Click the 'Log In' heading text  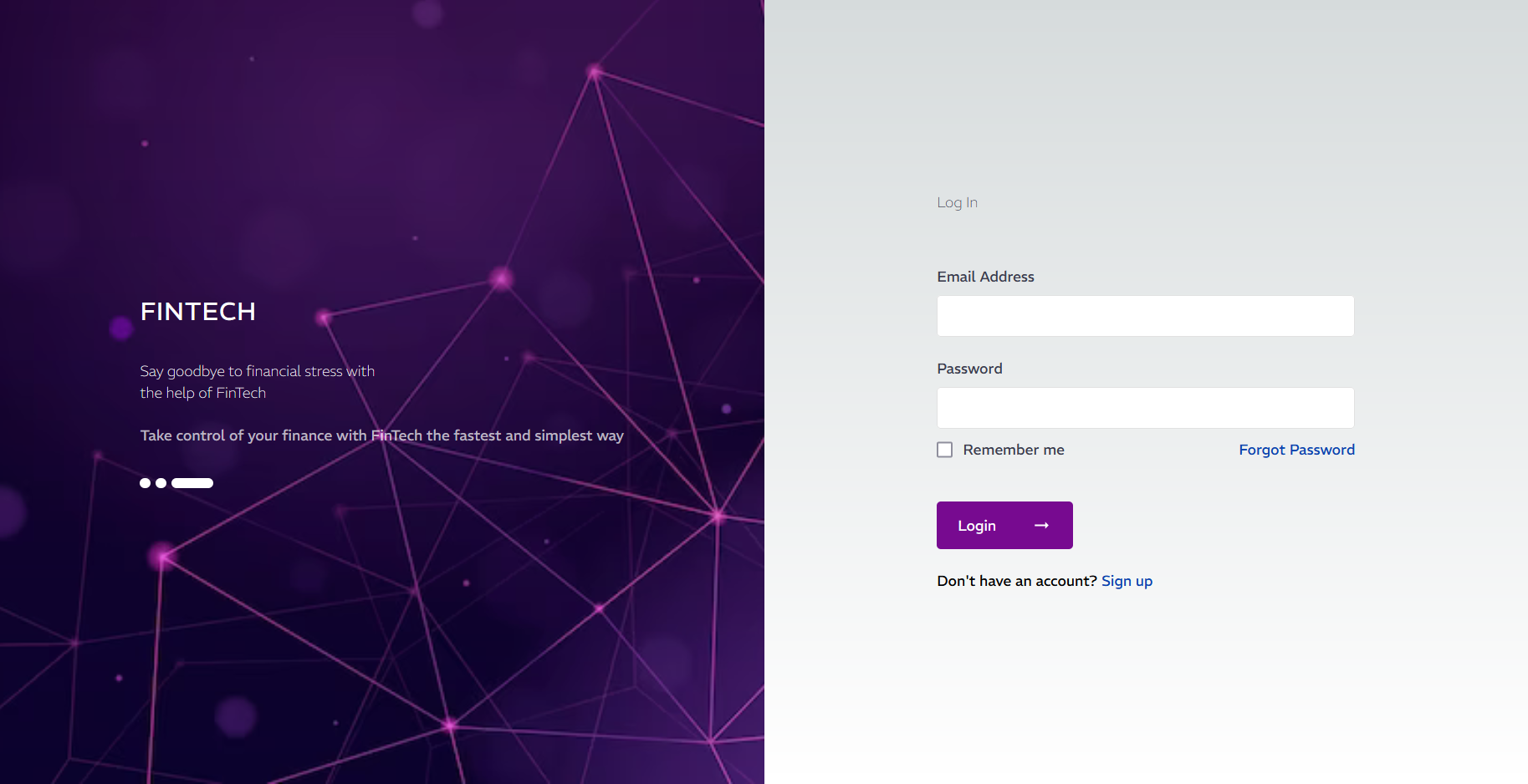click(957, 202)
